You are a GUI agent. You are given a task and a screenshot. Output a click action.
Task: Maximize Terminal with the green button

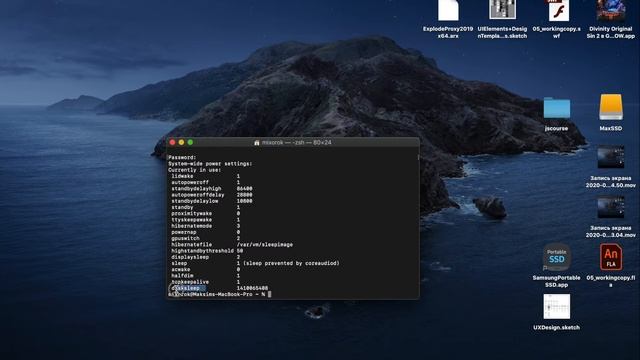[190, 142]
